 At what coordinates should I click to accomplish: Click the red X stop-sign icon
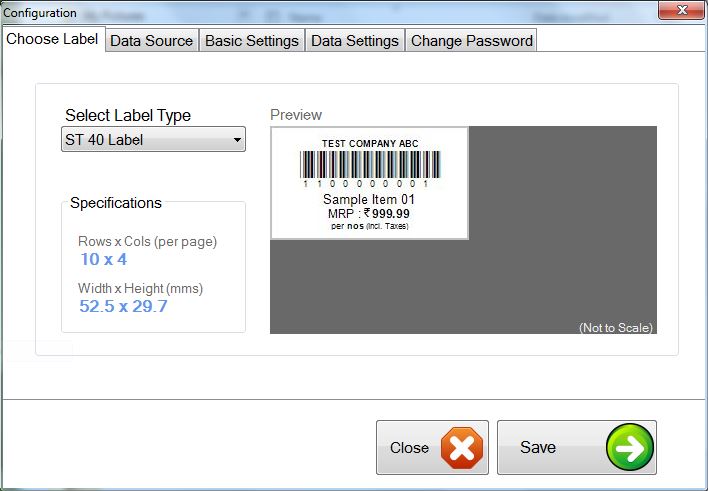click(x=462, y=448)
